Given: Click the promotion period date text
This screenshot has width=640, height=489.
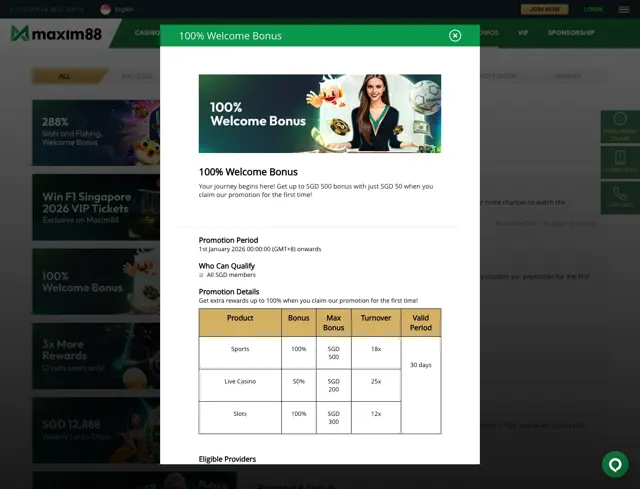Looking at the screenshot, I should [260, 249].
